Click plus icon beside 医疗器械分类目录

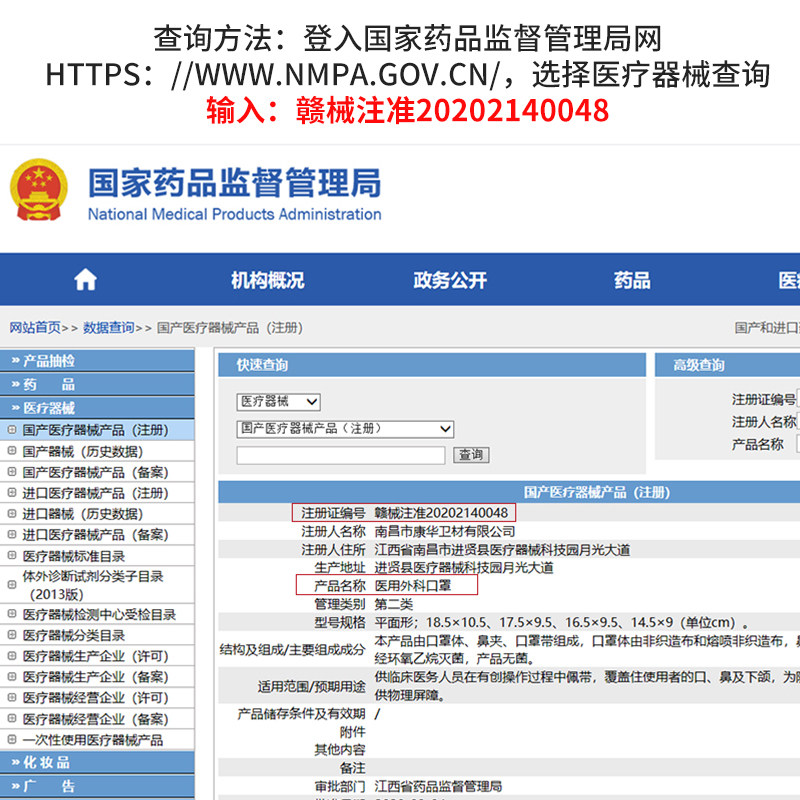coord(12,635)
